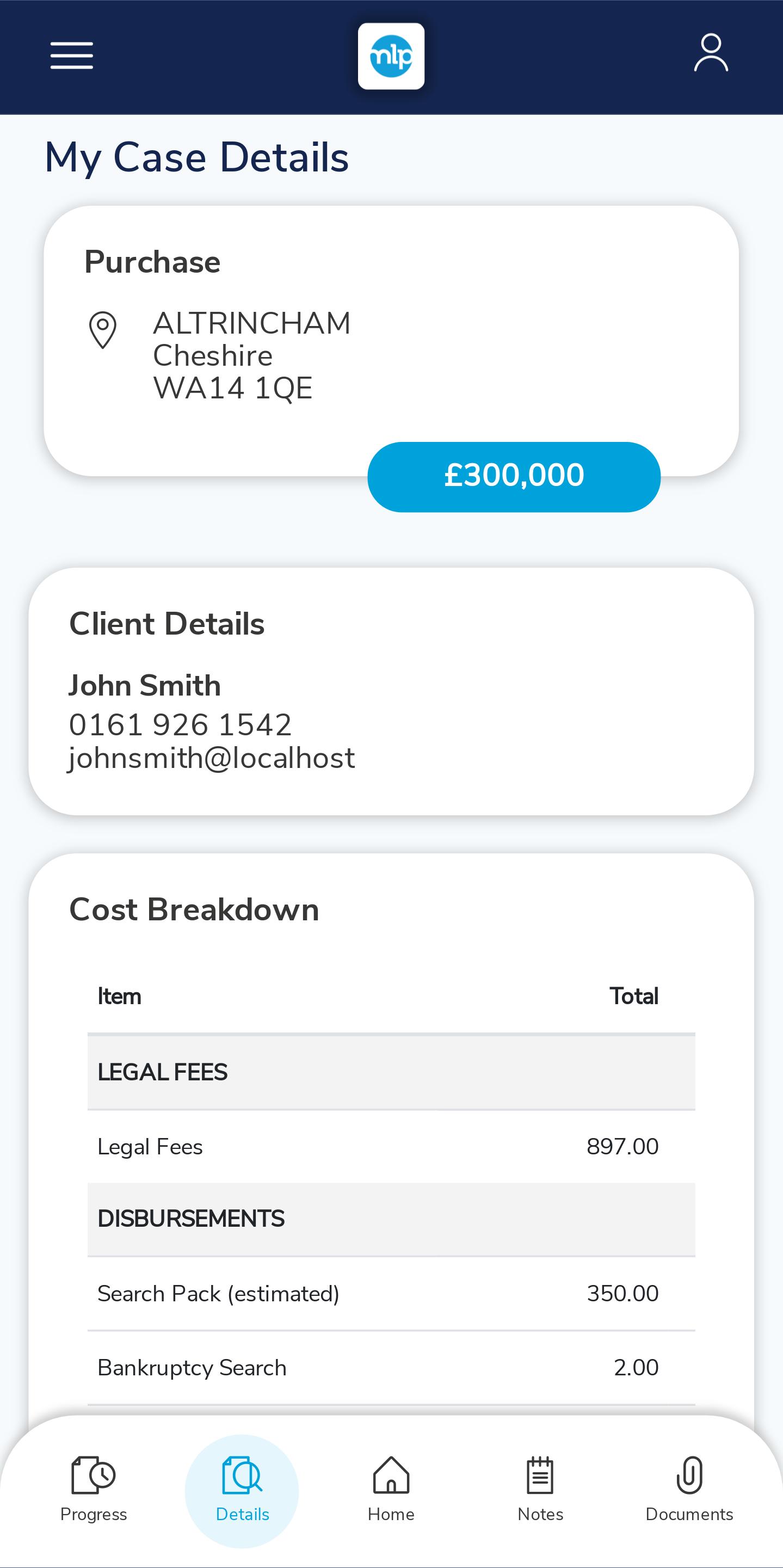This screenshot has height=1568, width=783.
Task: Select the Bankruptcy Search row
Action: click(391, 1368)
